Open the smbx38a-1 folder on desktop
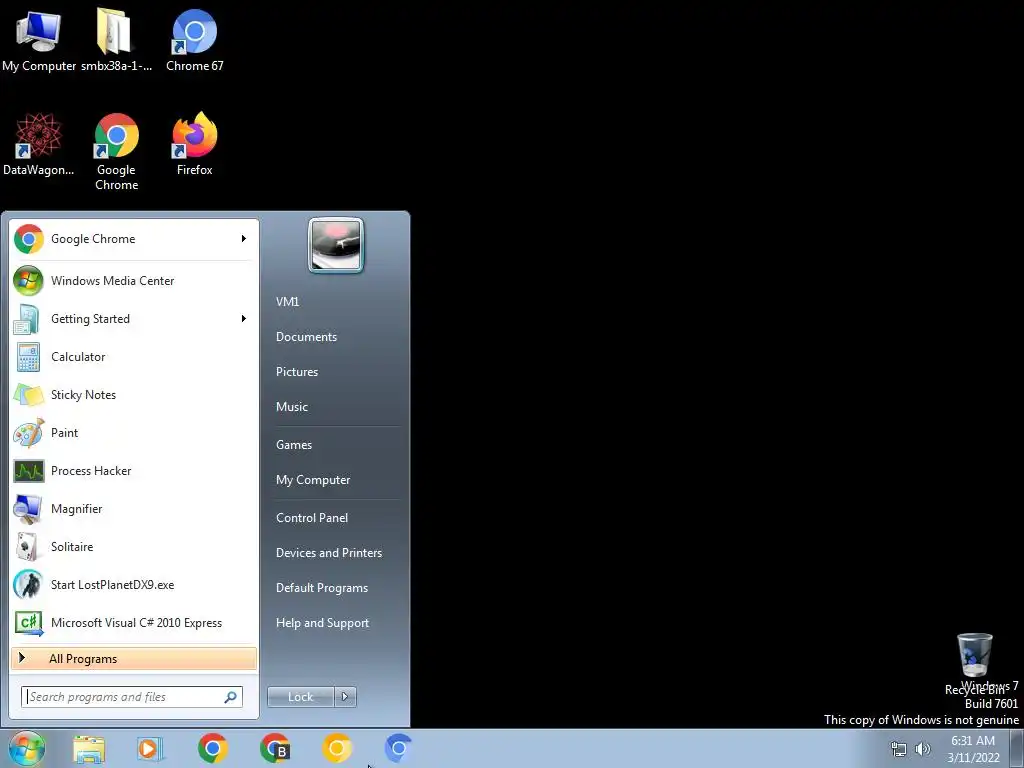This screenshot has height=768, width=1024. [116, 40]
